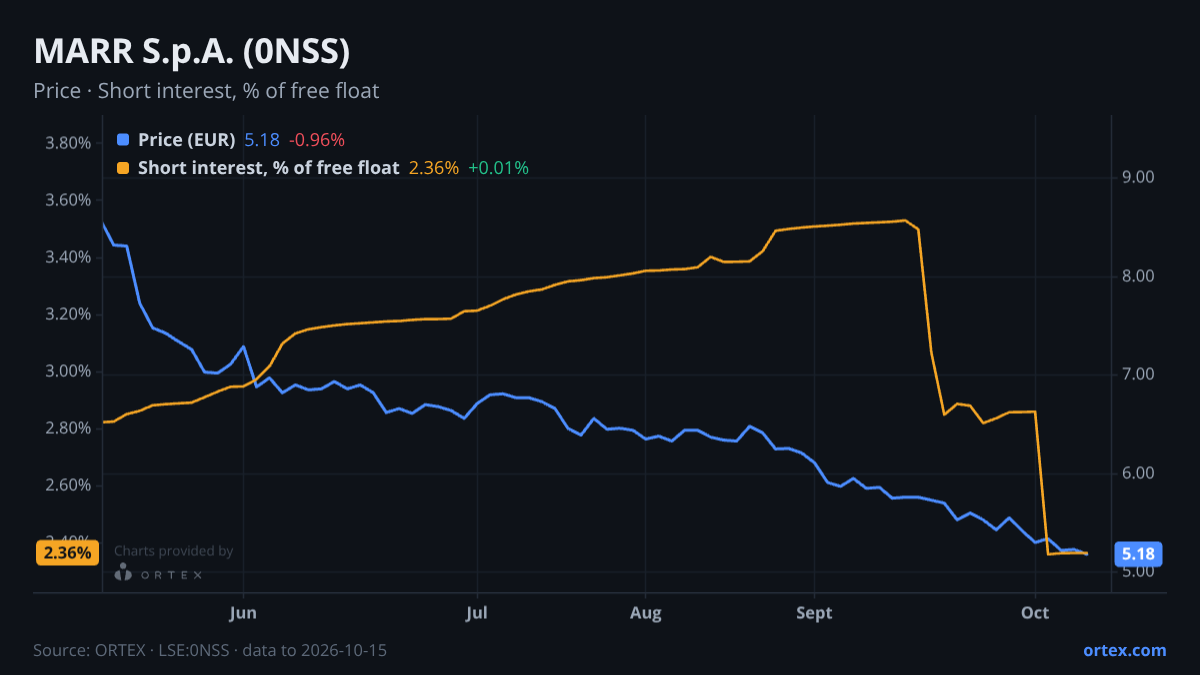Click the 8.00 right axis label
This screenshot has height=675, width=1200.
click(x=1138, y=276)
